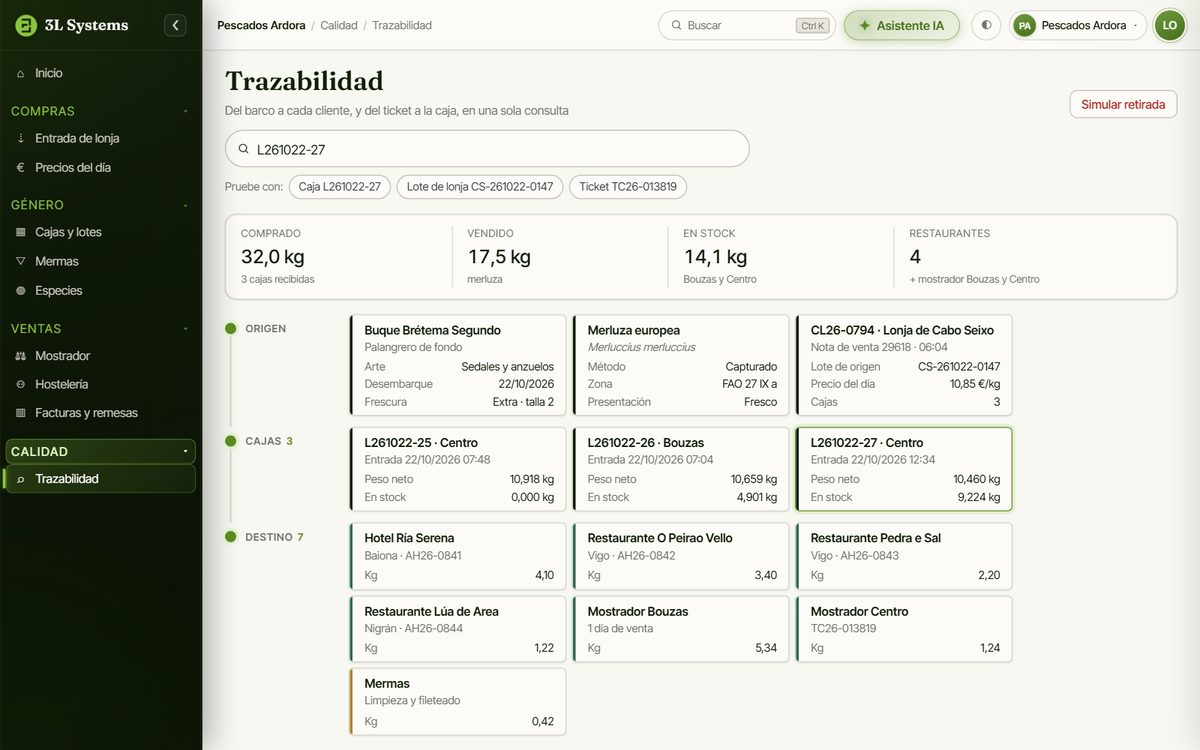1200x750 pixels.
Task: Click the Hostelería icon
Action: pos(21,384)
